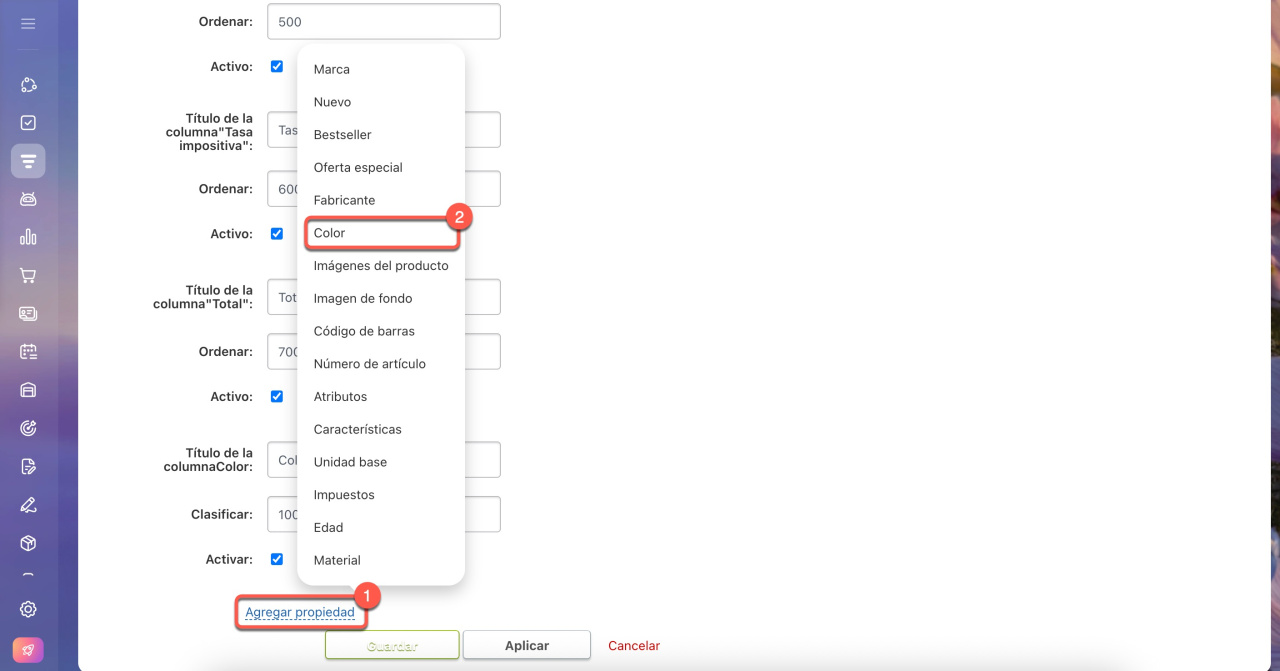Click the rocket icon at sidebar bottom
The width and height of the screenshot is (1280, 671).
pos(28,650)
